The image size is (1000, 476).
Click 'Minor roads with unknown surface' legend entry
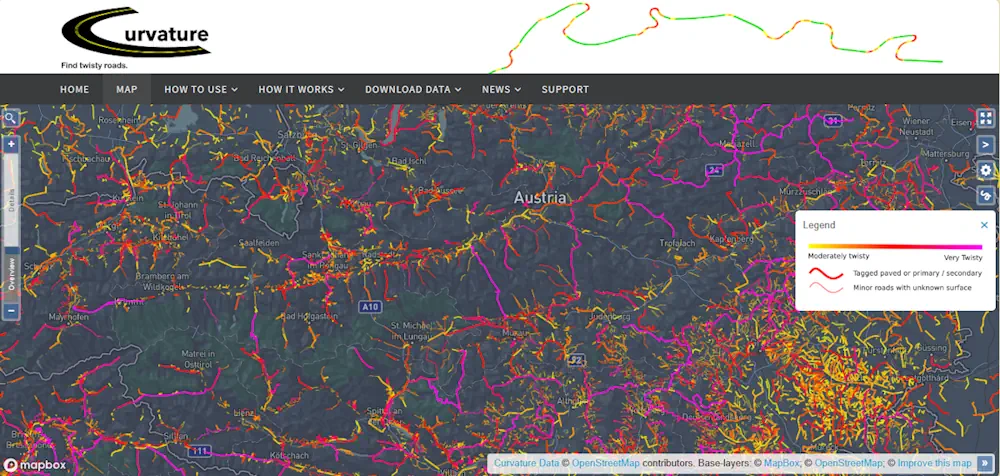912,288
